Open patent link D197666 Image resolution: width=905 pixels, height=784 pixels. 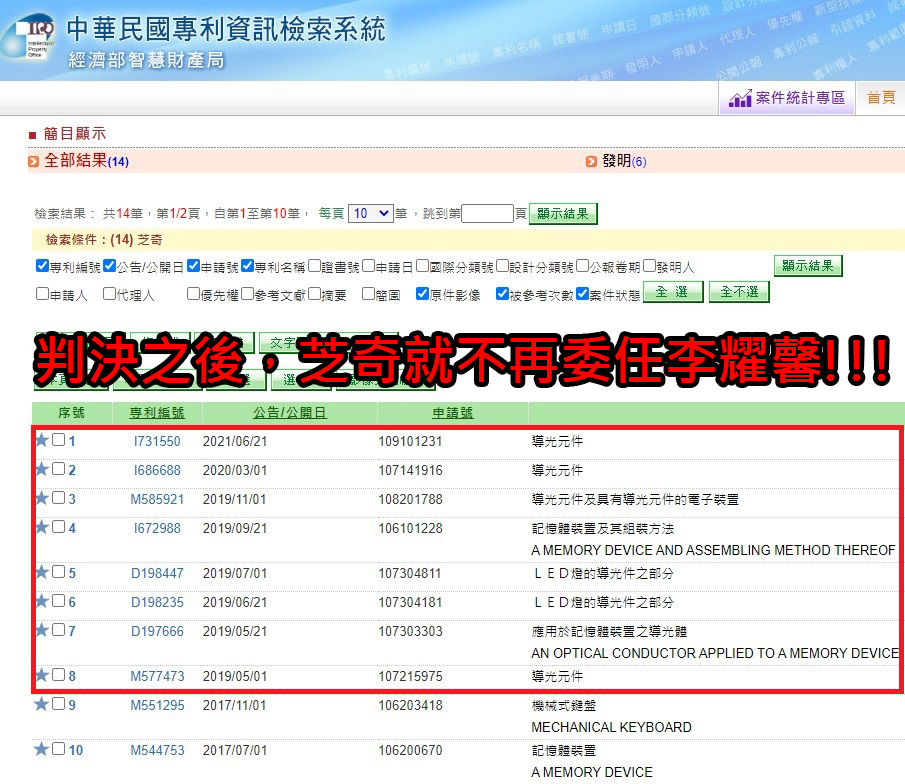point(157,631)
